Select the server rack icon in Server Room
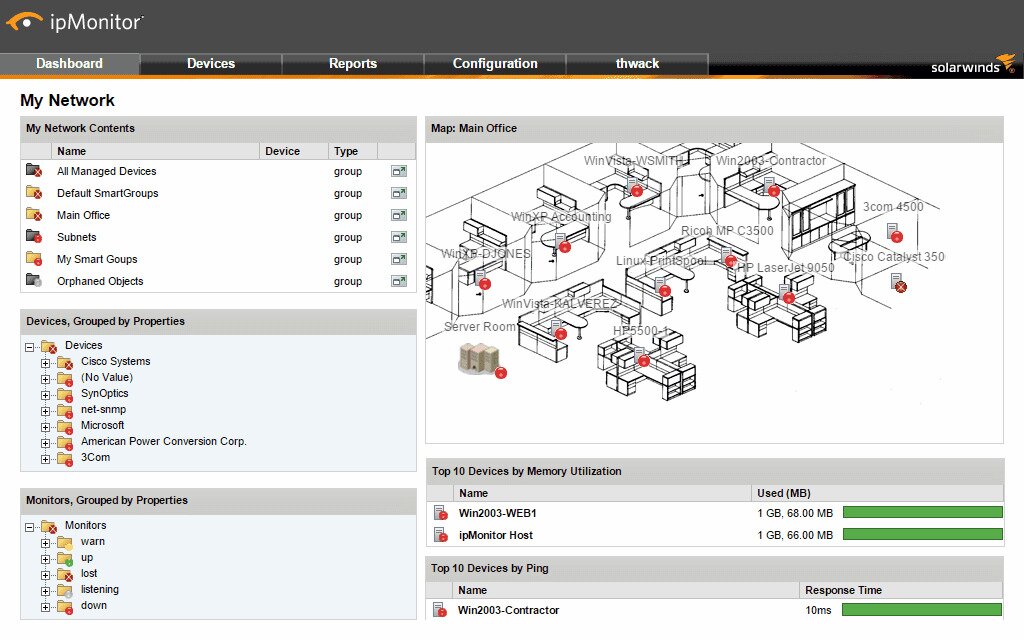 click(477, 358)
